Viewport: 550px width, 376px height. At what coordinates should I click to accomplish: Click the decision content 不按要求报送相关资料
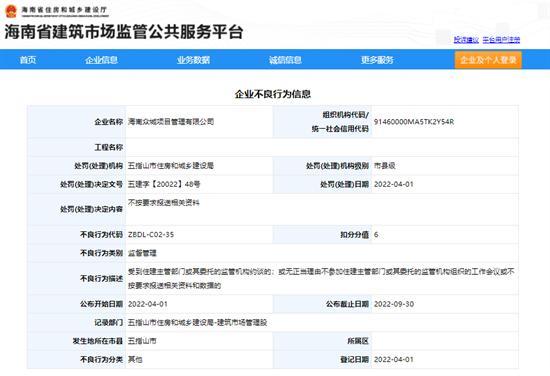pos(164,203)
